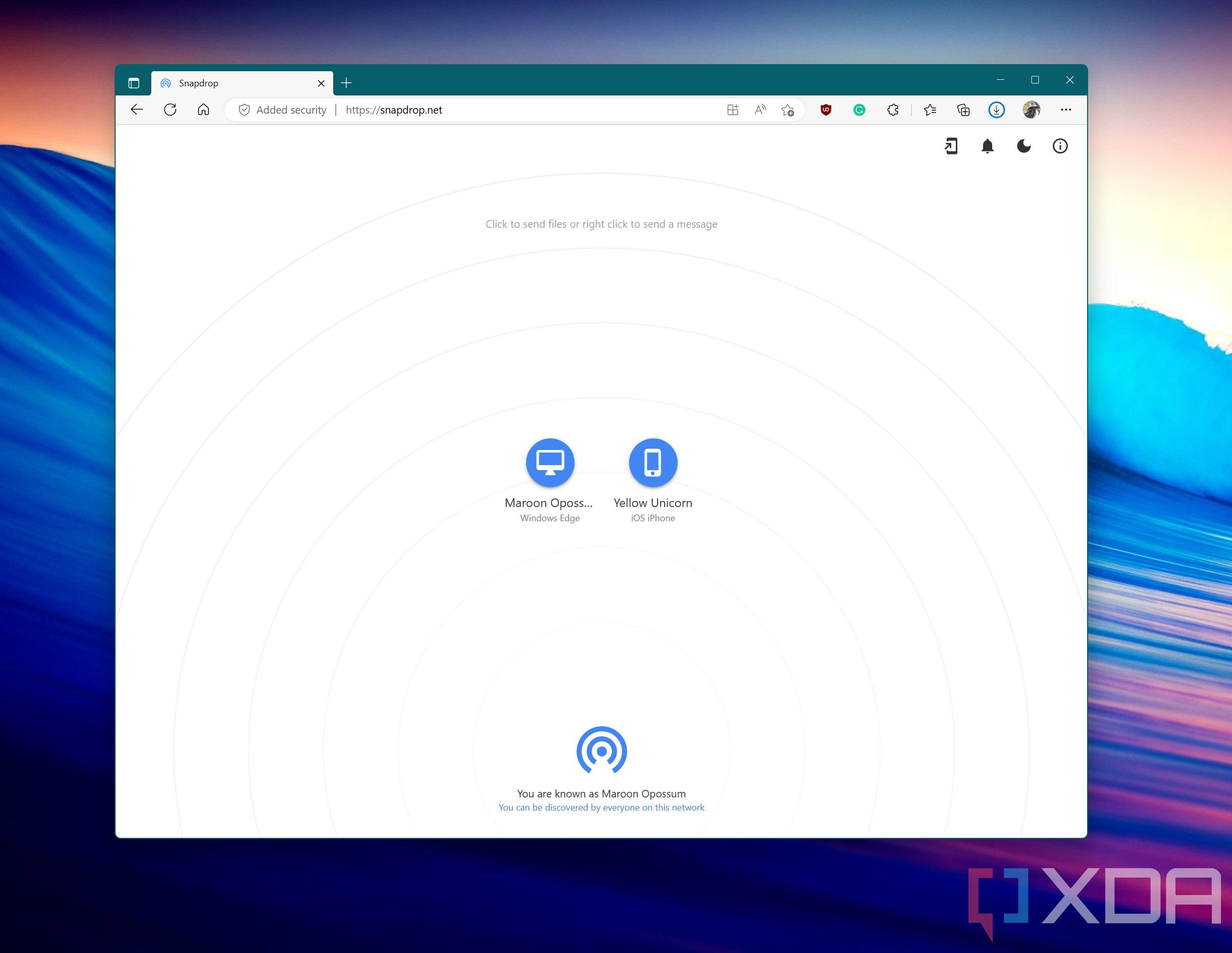The height and width of the screenshot is (953, 1232).
Task: Close the Edge browser window
Action: (x=1069, y=80)
